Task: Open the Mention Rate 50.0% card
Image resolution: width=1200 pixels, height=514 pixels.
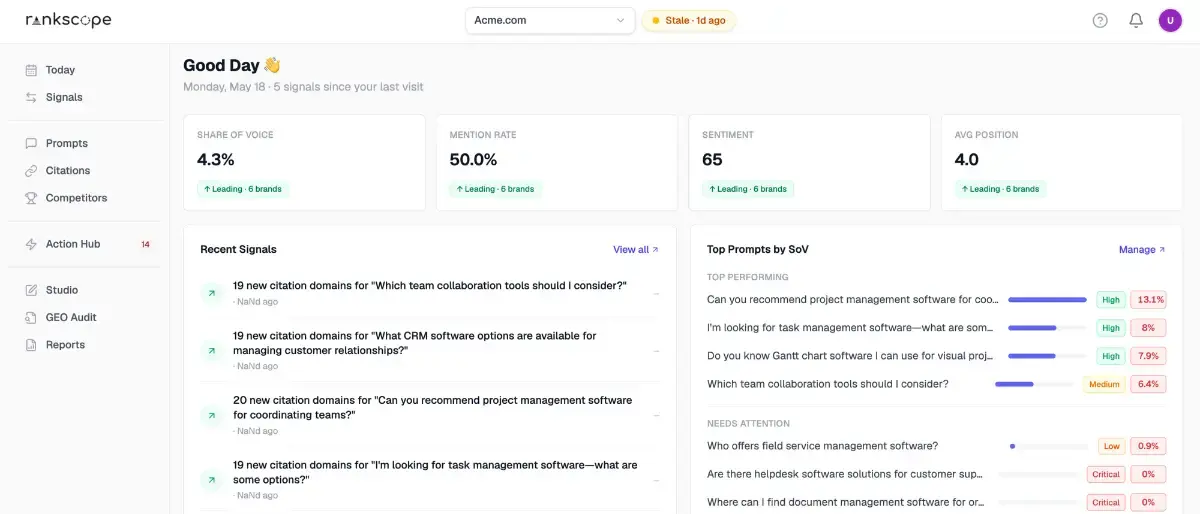Action: click(x=557, y=162)
